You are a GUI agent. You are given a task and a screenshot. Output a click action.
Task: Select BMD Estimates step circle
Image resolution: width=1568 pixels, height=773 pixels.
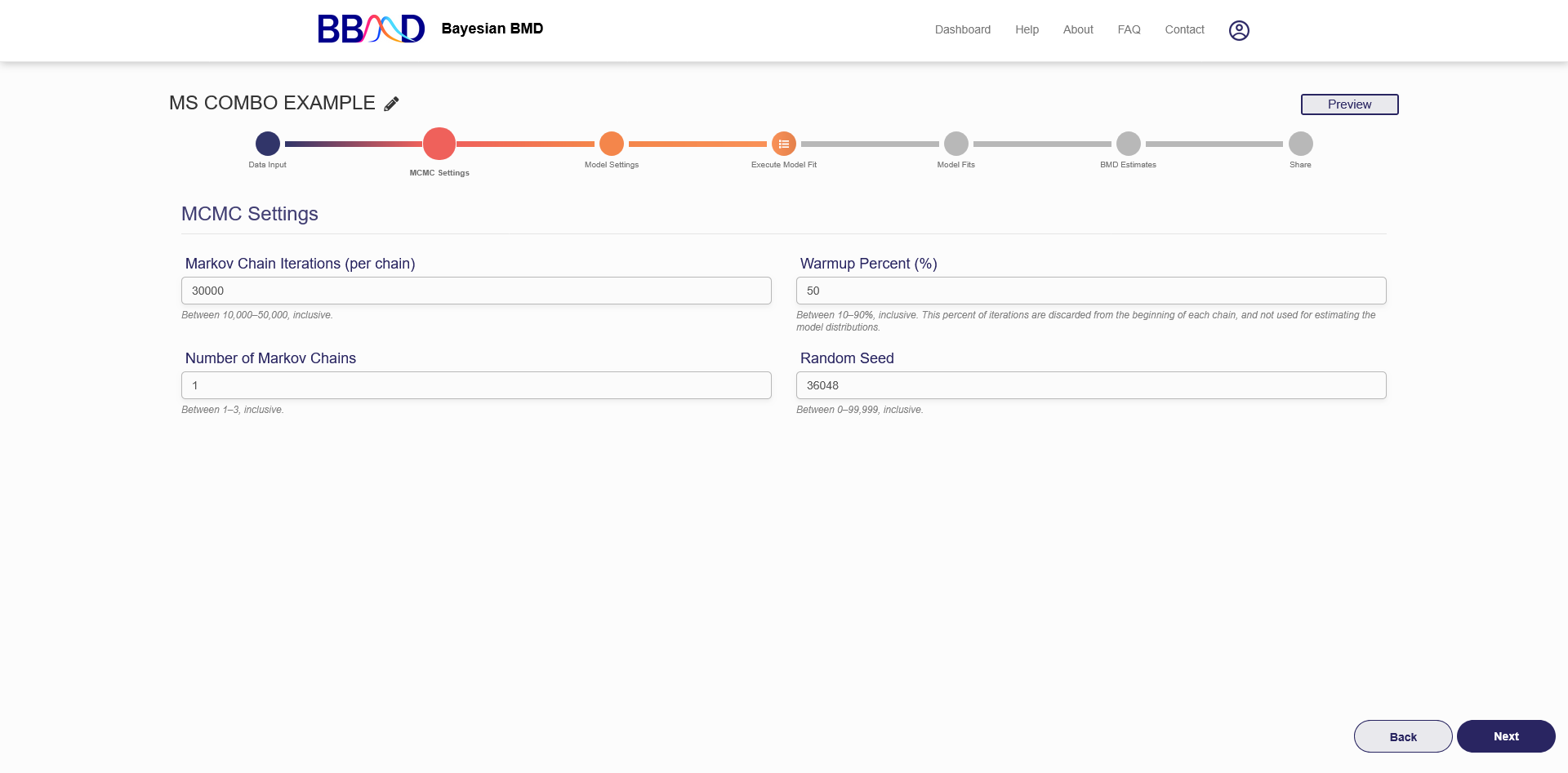(1129, 144)
